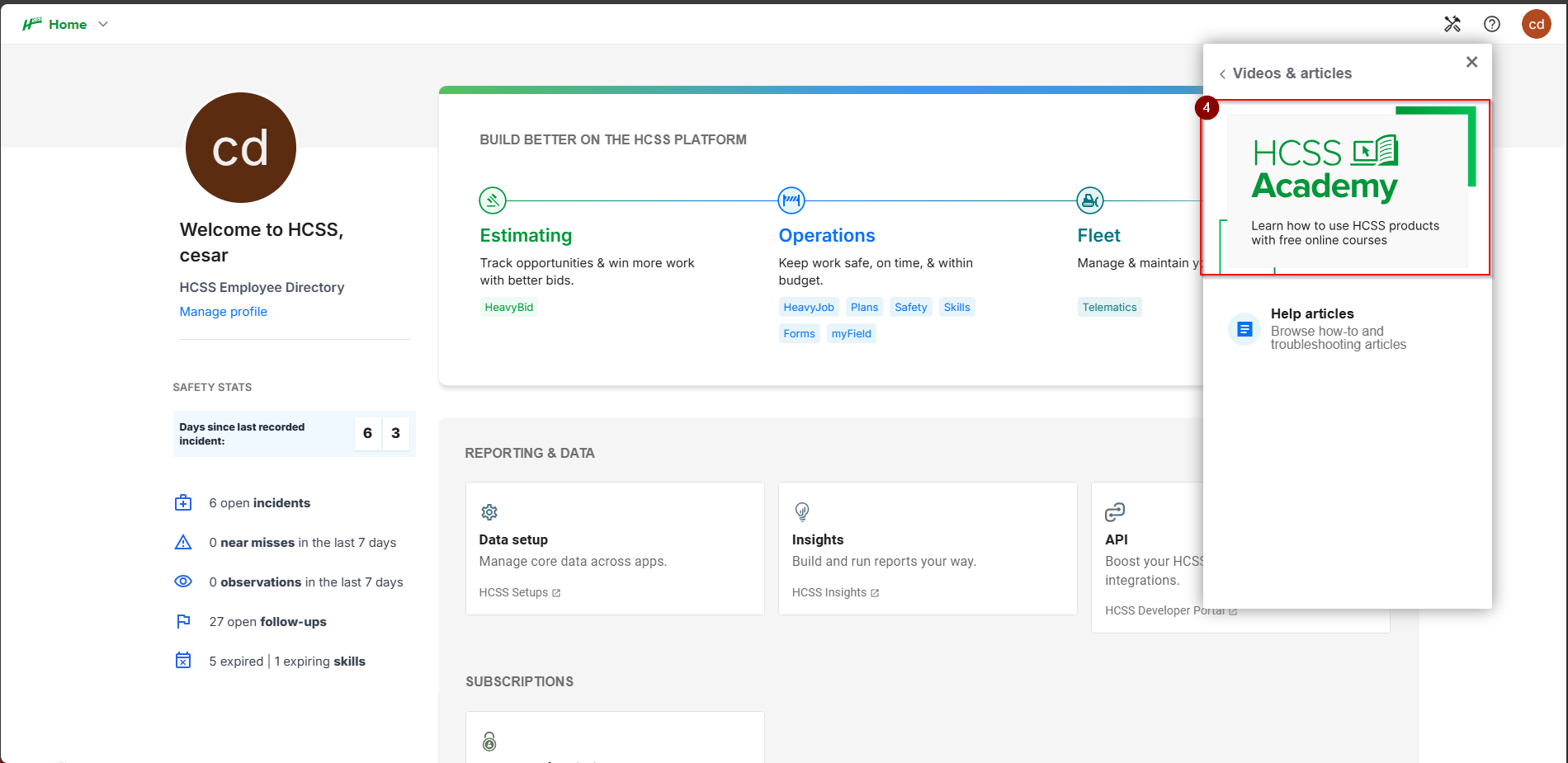Screen dimensions: 1568x763
Task: Go back from Videos & articles panel
Action: [x=1222, y=74]
